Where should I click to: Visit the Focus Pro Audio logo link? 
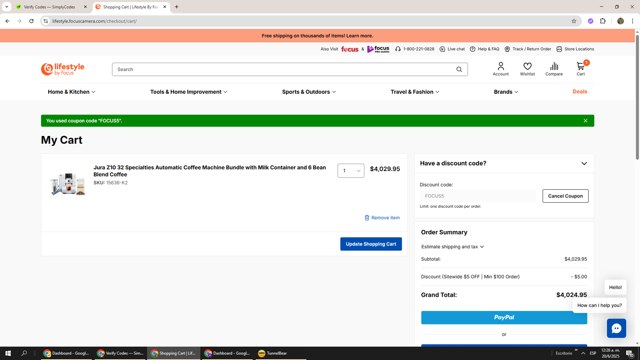(x=378, y=49)
